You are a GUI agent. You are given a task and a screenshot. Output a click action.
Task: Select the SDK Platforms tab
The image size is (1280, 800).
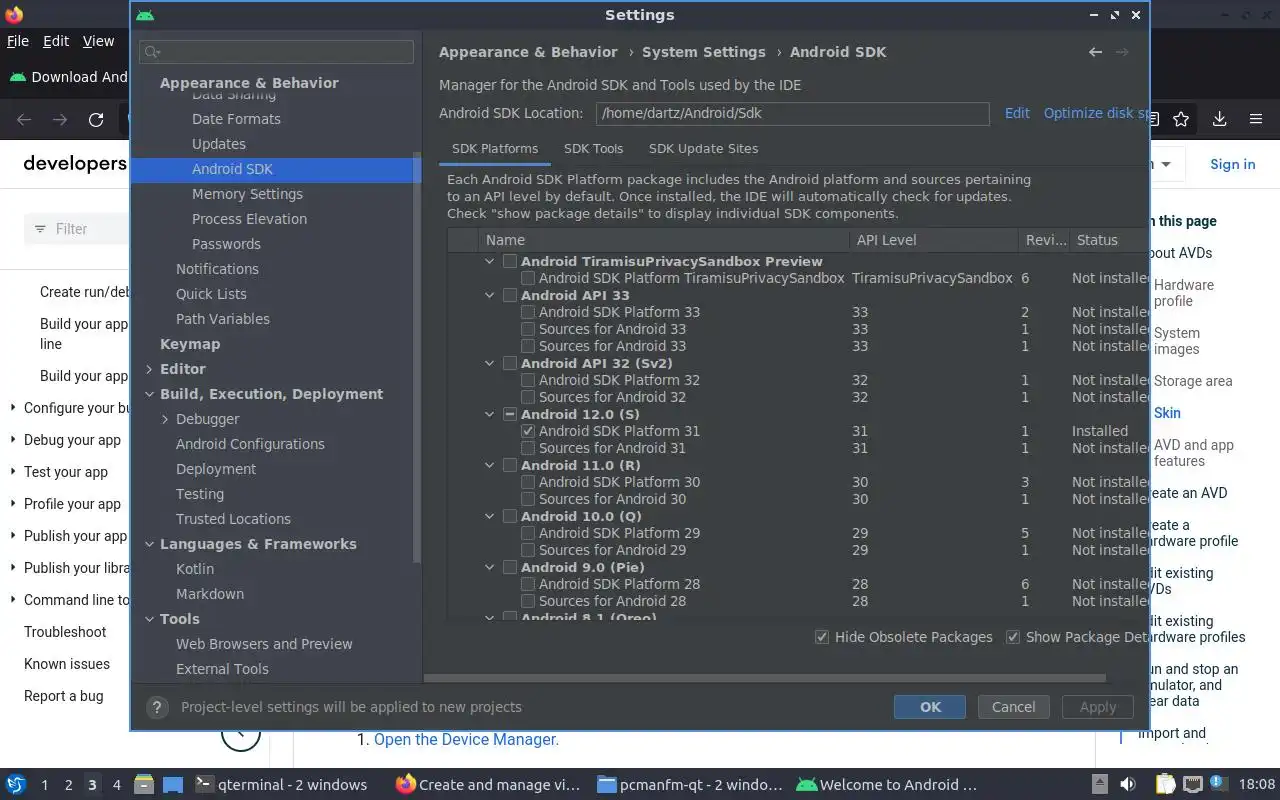(x=495, y=148)
